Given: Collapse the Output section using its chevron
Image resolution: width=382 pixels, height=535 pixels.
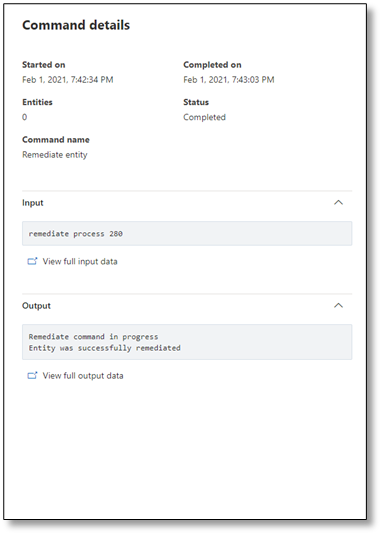Looking at the screenshot, I should point(338,305).
